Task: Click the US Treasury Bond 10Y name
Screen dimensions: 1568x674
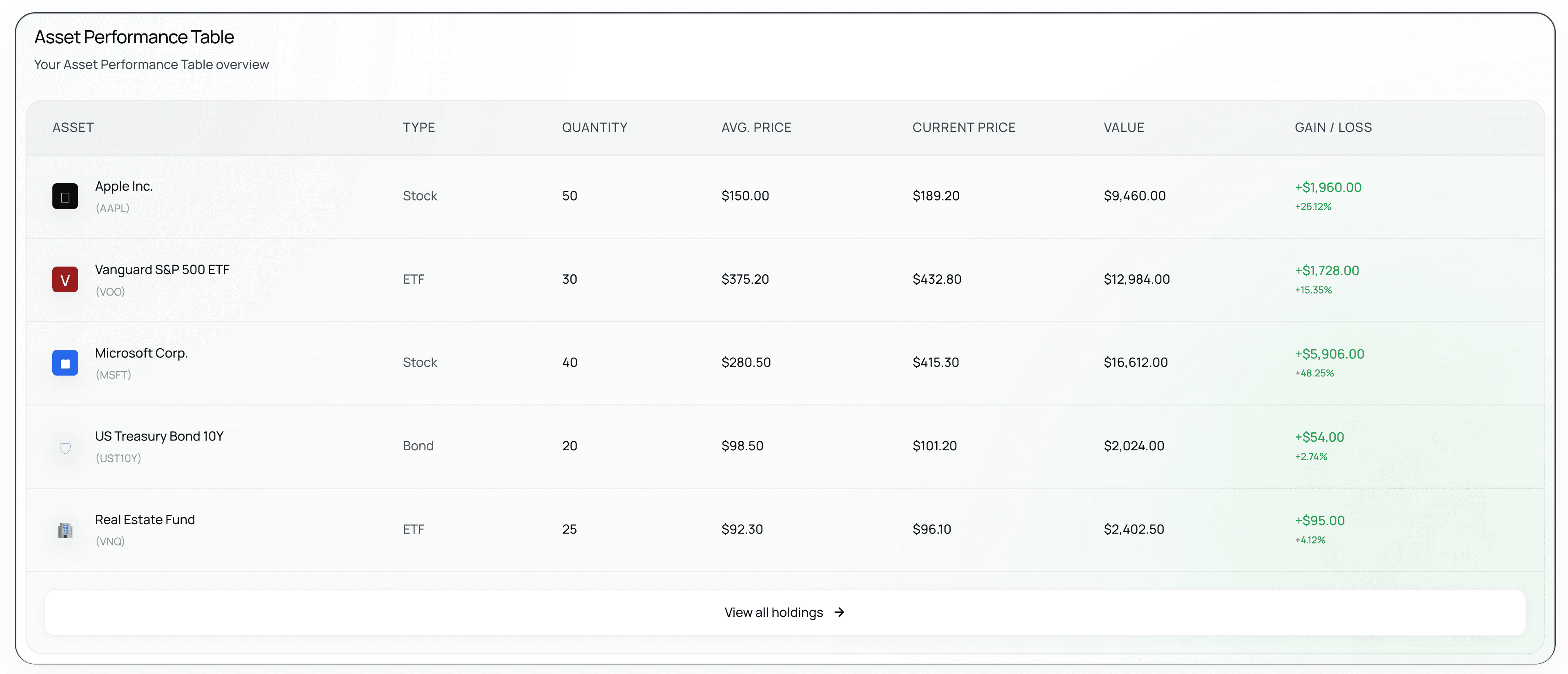Action: [160, 436]
